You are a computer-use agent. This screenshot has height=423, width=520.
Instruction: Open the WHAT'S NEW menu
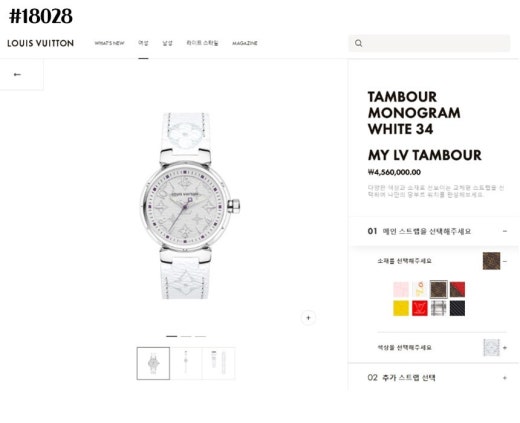pyautogui.click(x=109, y=43)
